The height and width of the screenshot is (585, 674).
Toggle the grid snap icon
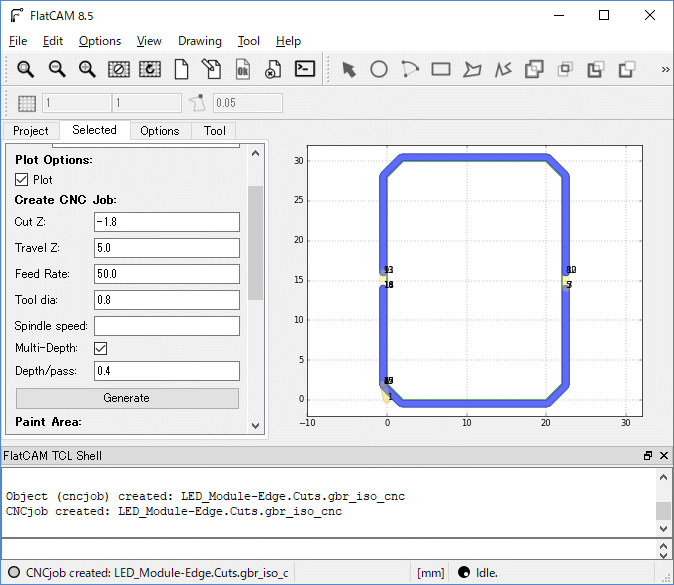coord(27,103)
